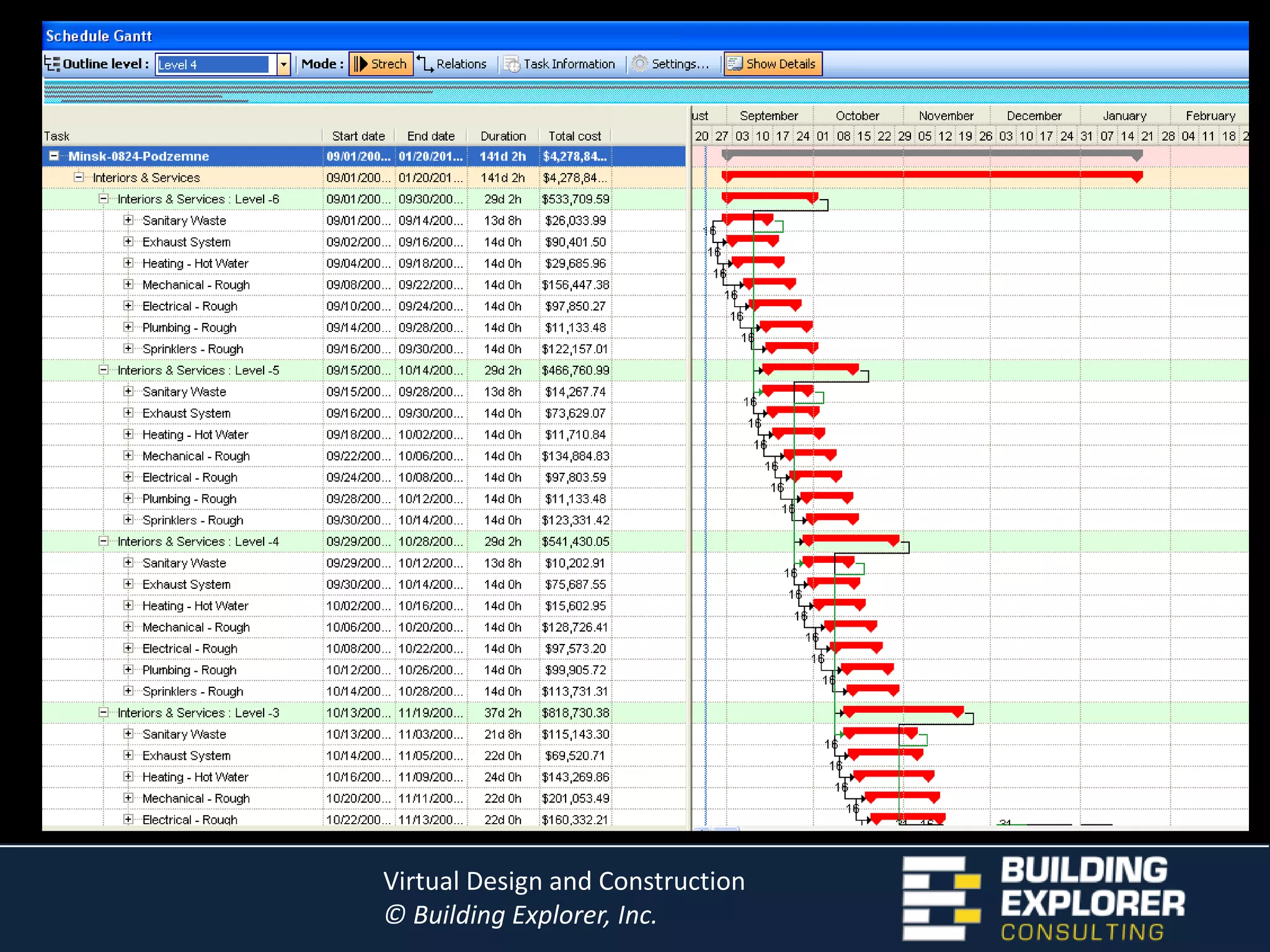Click the $818,730.38 total cost cell

click(575, 713)
